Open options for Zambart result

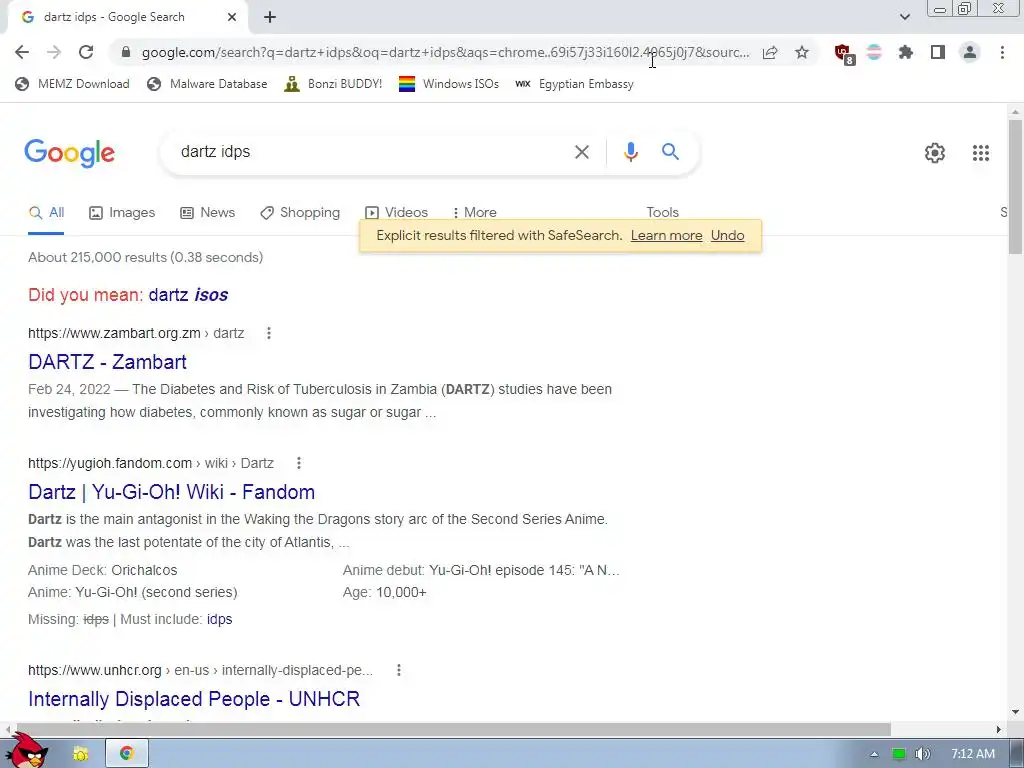tap(268, 333)
